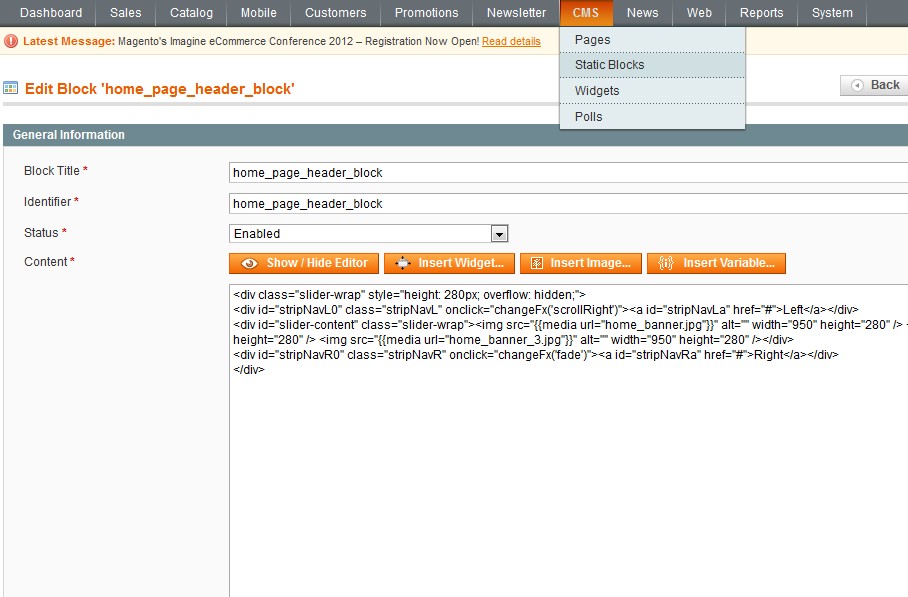The width and height of the screenshot is (908, 597).
Task: Click the General Information panel header
Action: pos(70,135)
